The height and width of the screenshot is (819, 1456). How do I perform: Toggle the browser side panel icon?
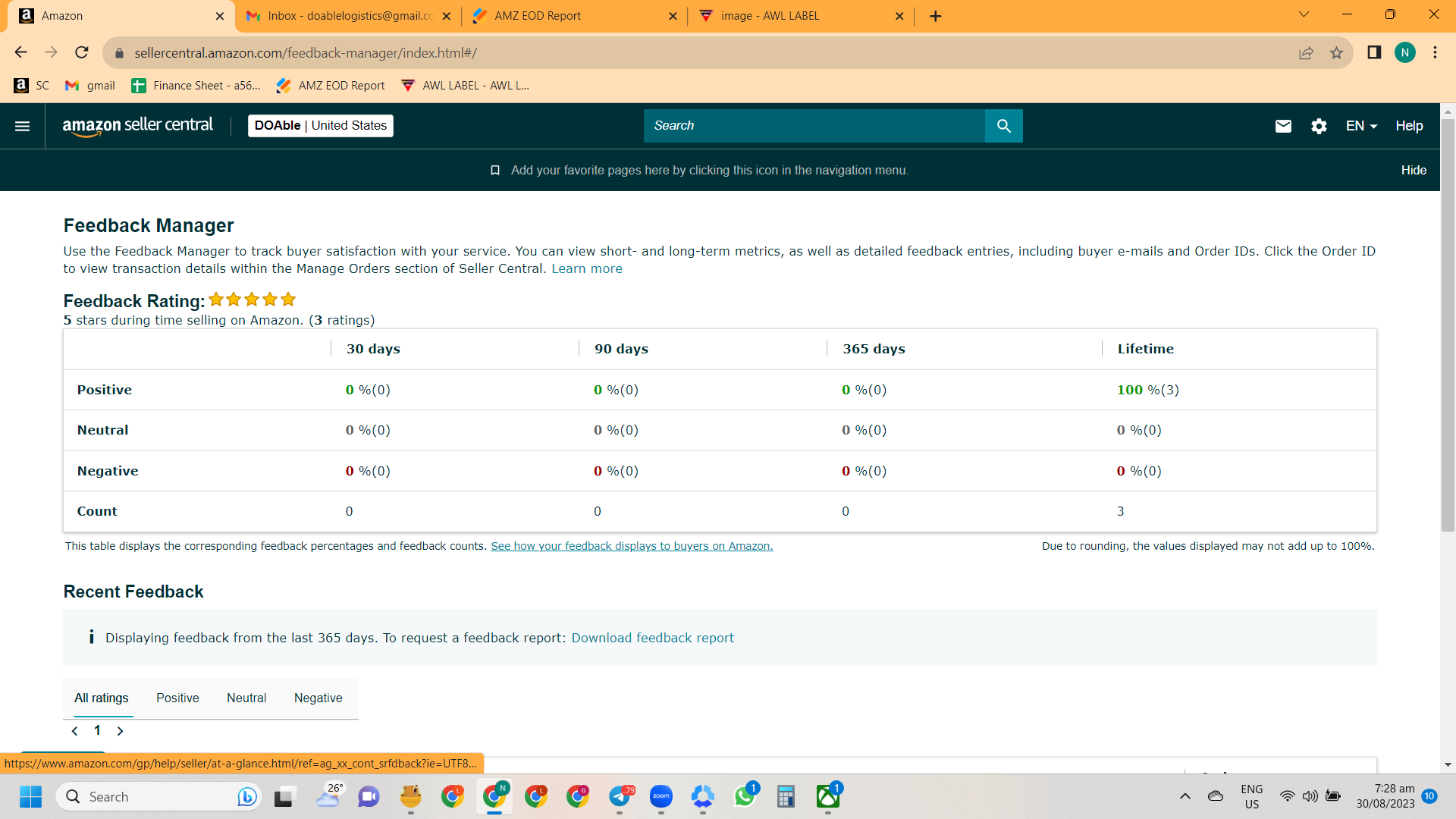(x=1374, y=52)
